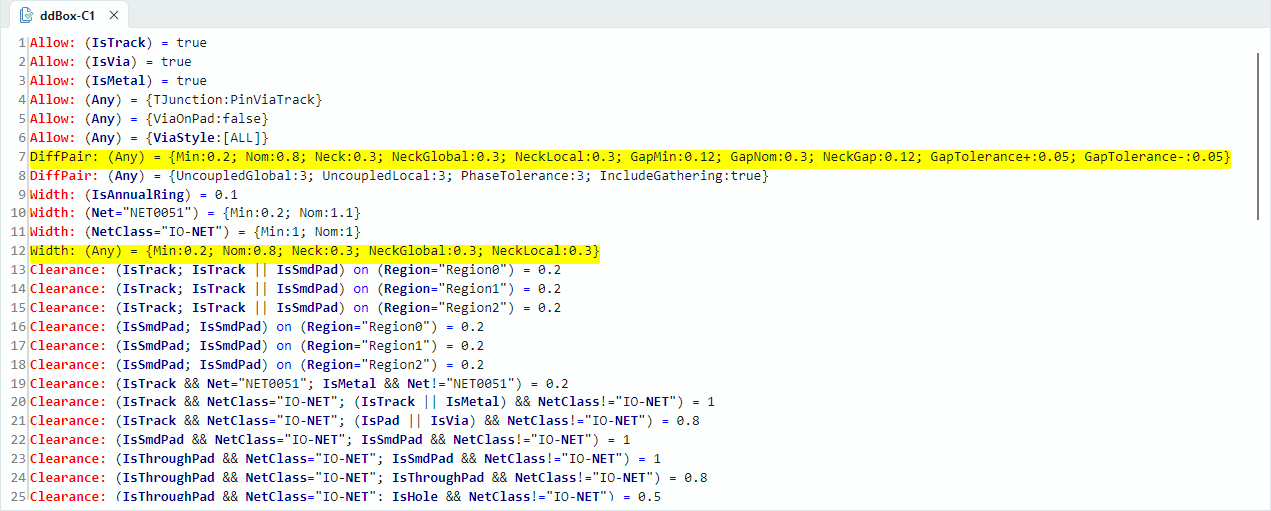
Task: Click Clearance IsThroughPad IsHole line 25
Action: coord(345,497)
